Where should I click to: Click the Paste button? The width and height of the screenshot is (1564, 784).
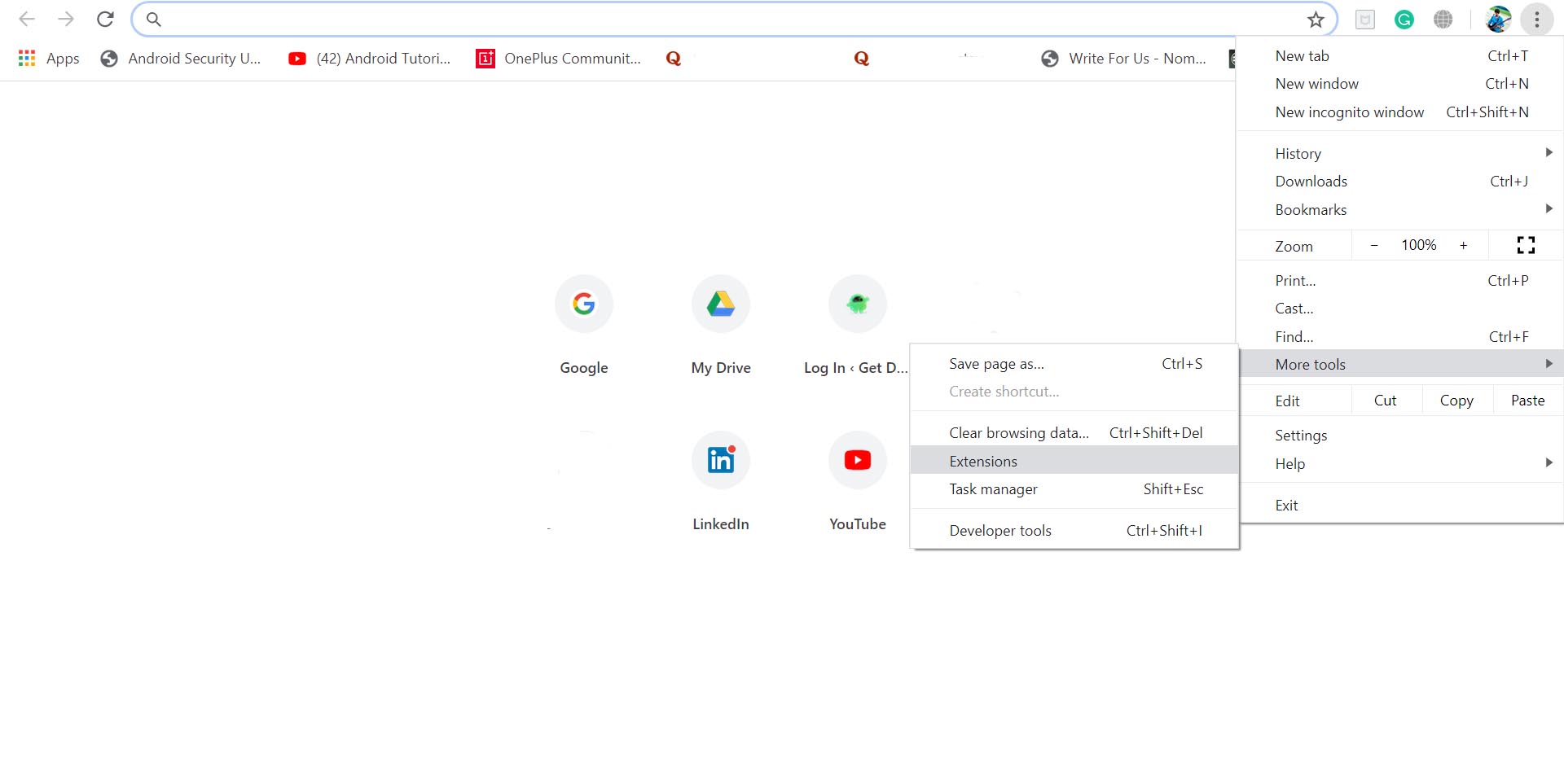pyautogui.click(x=1528, y=401)
